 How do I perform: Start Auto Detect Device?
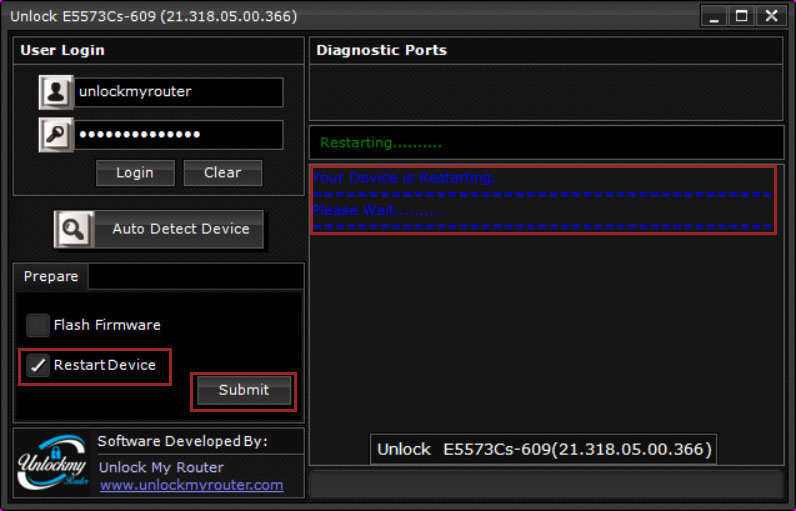tap(159, 229)
